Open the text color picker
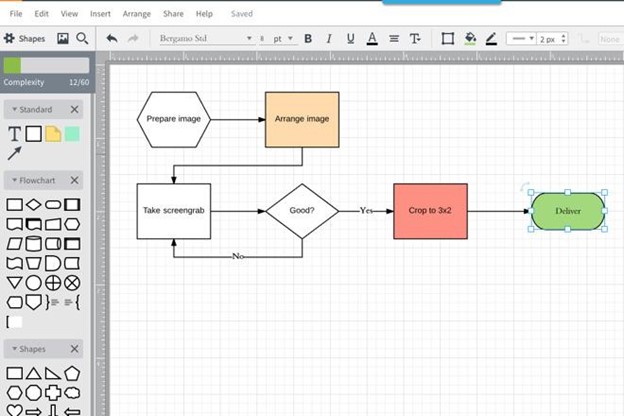This screenshot has width=624, height=416. [372, 39]
